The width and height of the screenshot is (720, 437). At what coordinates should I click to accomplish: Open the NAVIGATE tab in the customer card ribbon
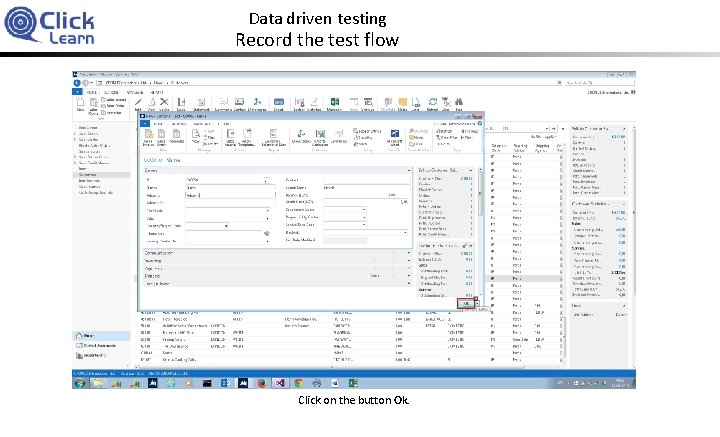click(202, 124)
